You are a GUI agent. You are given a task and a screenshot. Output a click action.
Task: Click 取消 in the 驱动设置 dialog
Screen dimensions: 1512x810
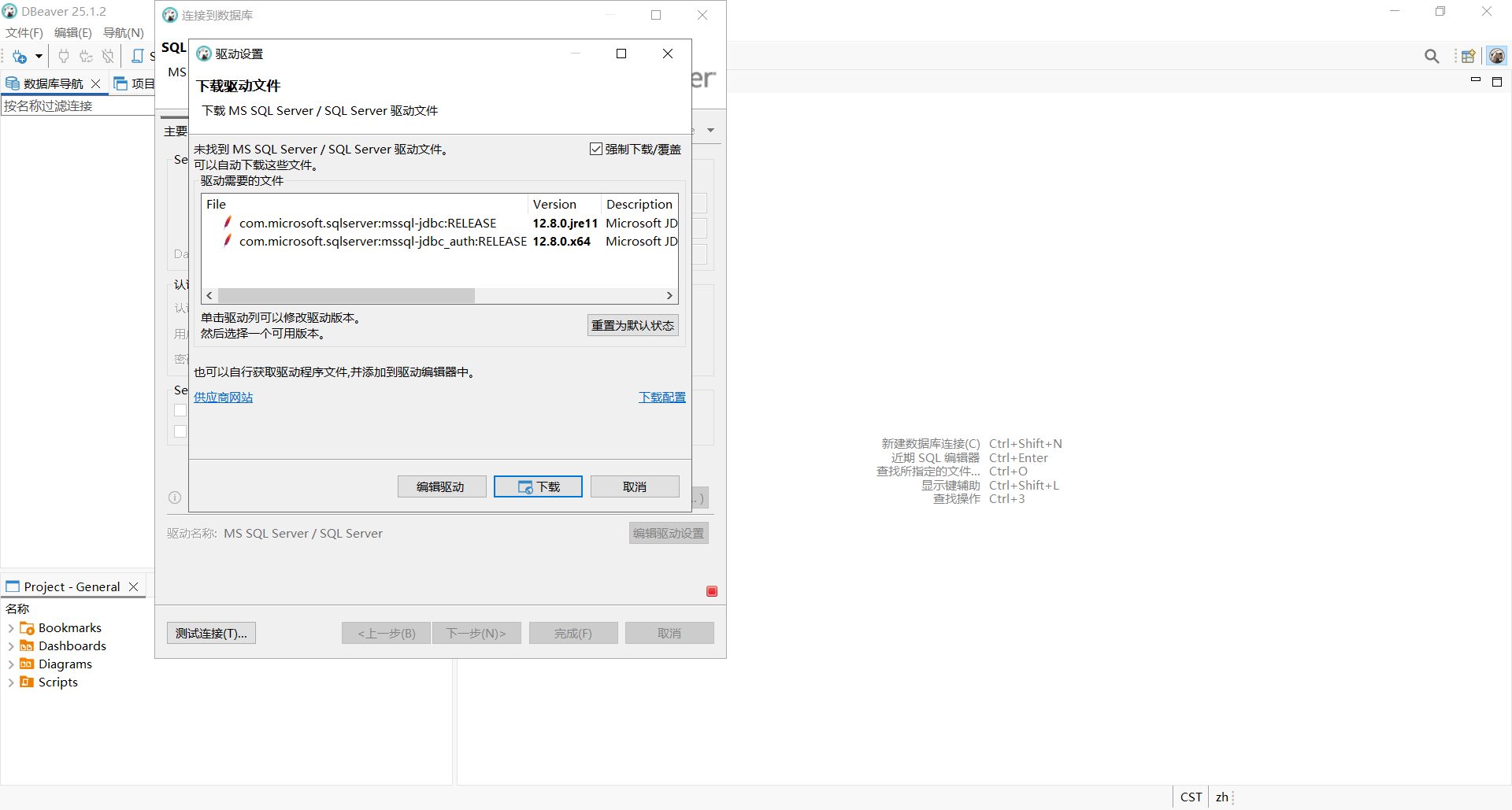point(635,487)
